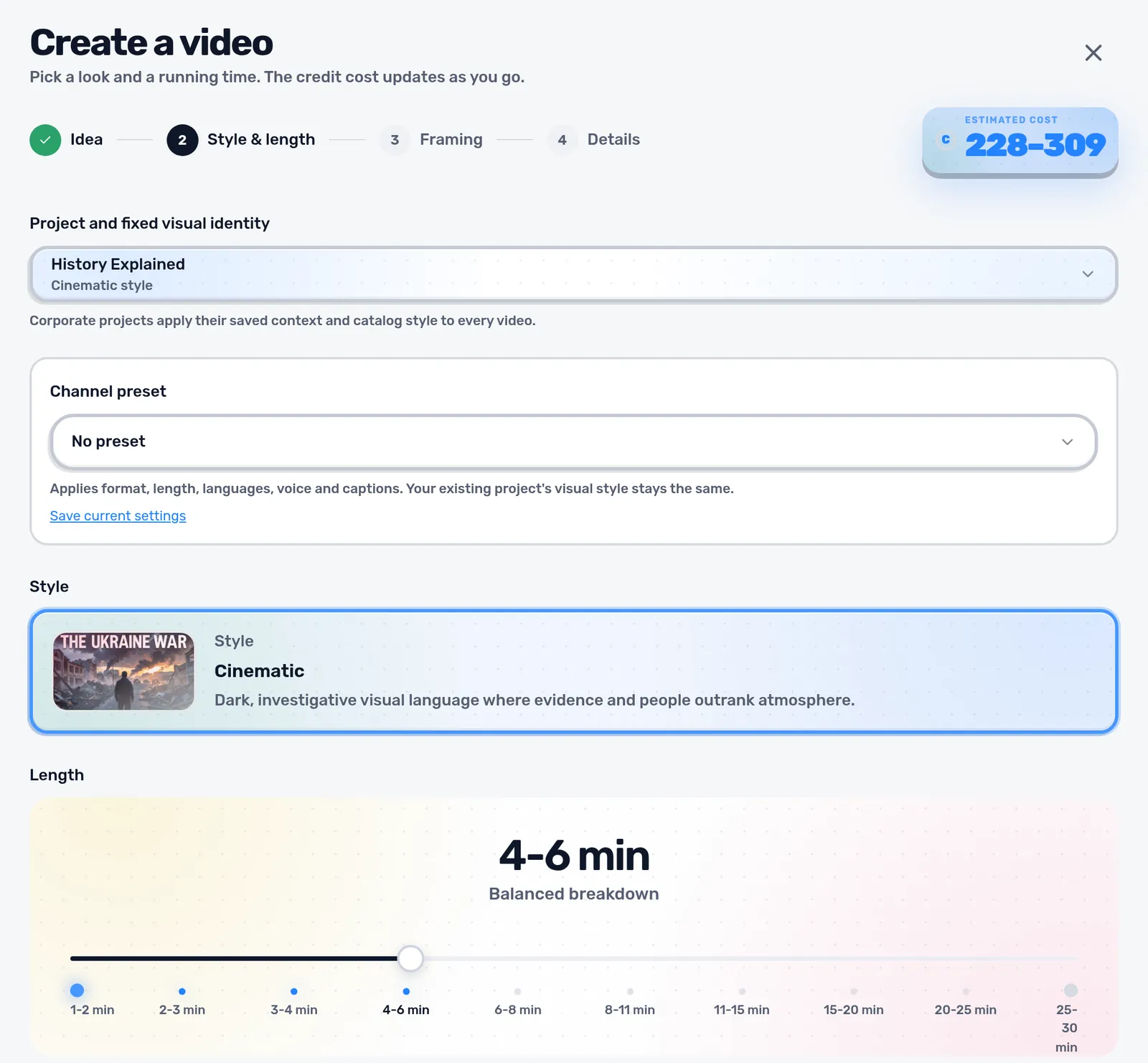Go to the Idea step
Screen dimensions: 1148x1063
pos(66,140)
